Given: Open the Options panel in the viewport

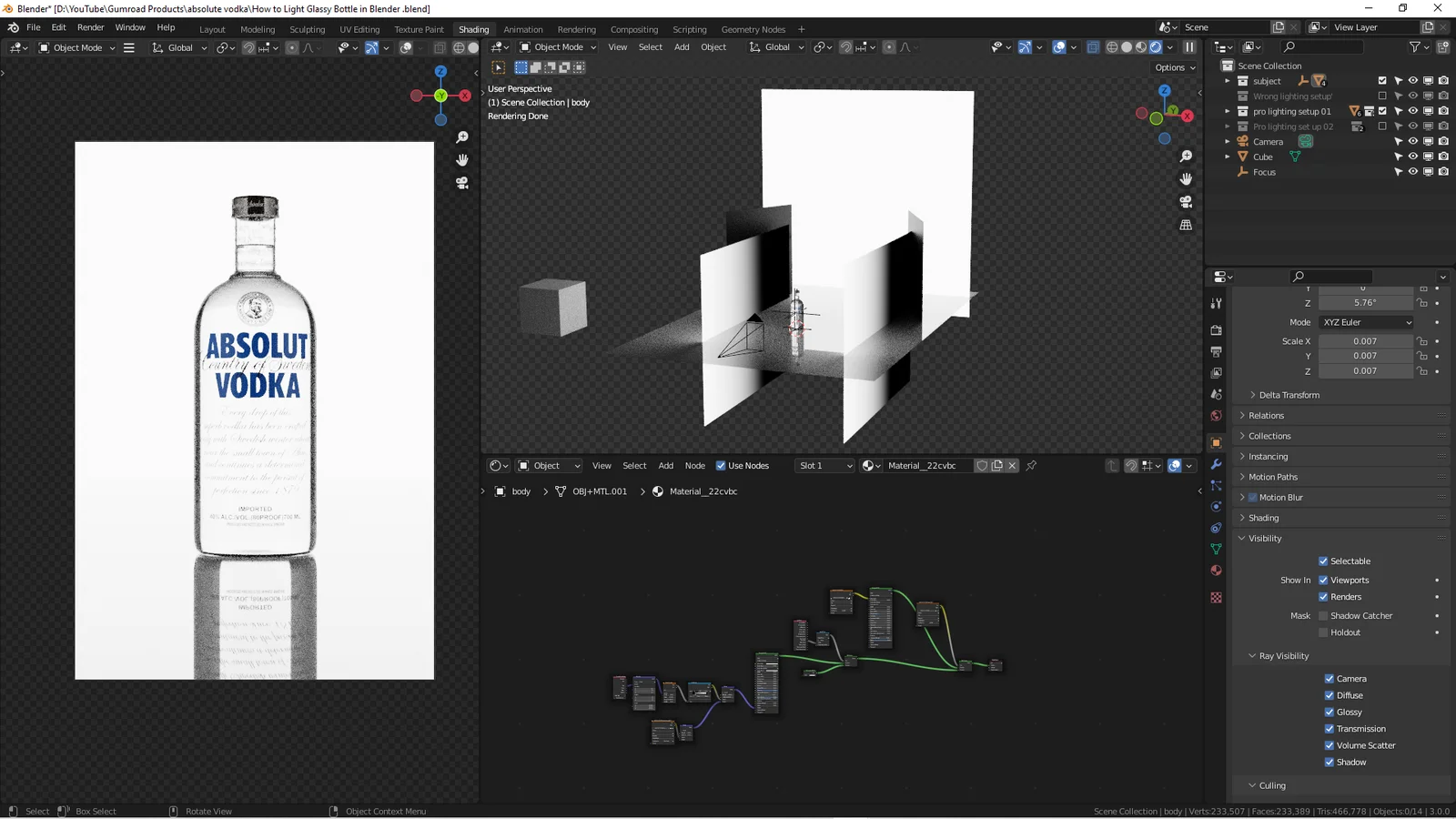Looking at the screenshot, I should 1173,67.
